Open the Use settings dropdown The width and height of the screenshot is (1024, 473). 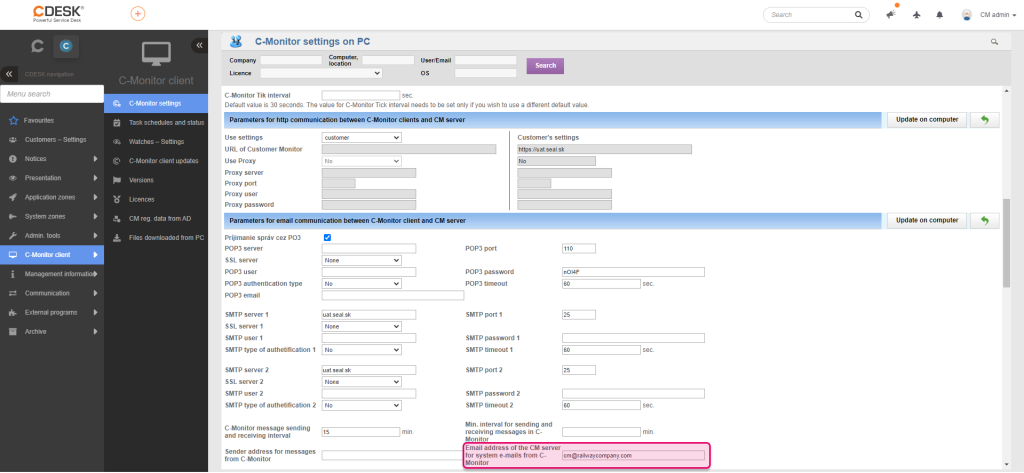[362, 138]
